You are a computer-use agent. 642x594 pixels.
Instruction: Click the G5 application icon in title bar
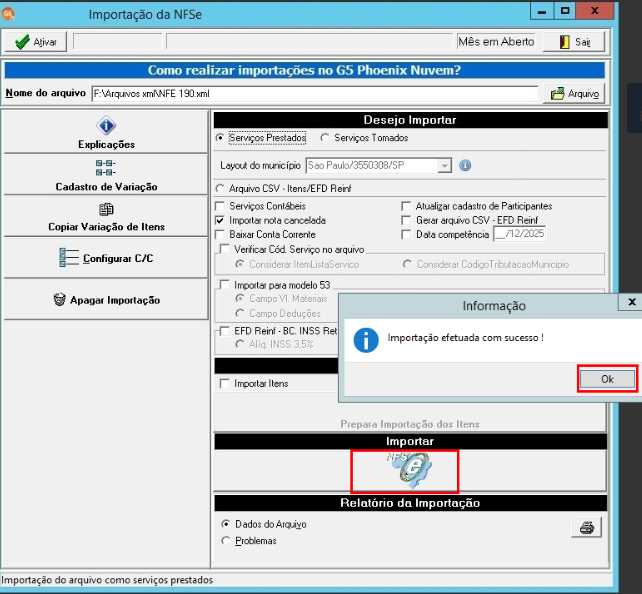coord(8,14)
